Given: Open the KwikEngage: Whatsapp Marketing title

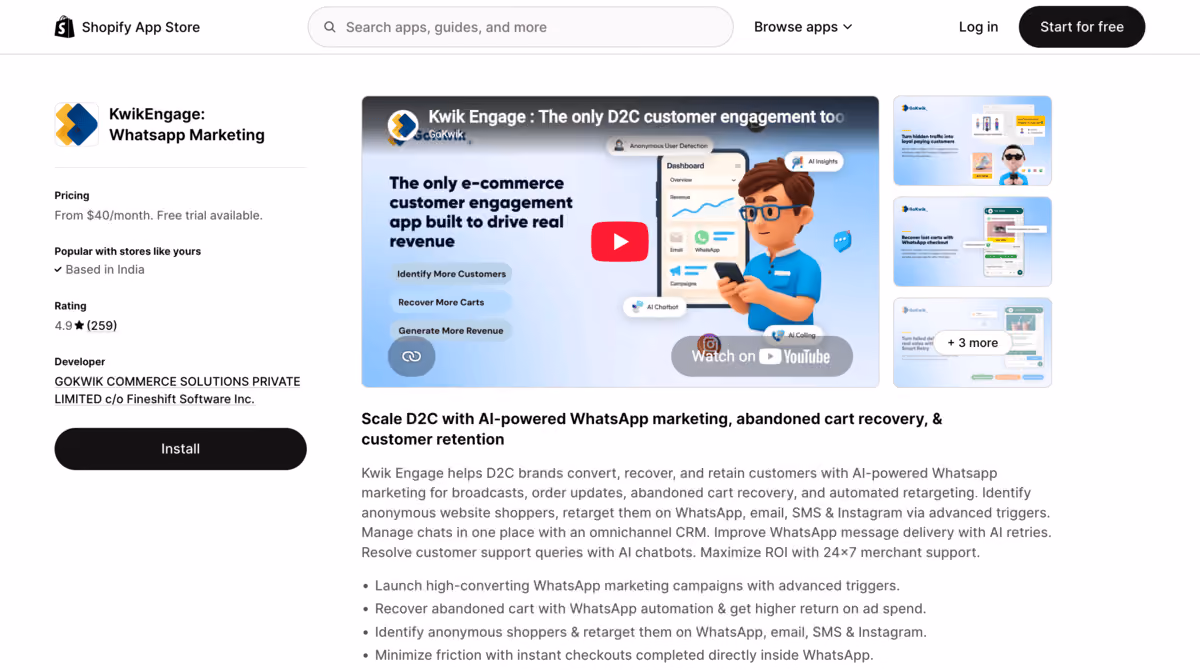Looking at the screenshot, I should (x=187, y=125).
